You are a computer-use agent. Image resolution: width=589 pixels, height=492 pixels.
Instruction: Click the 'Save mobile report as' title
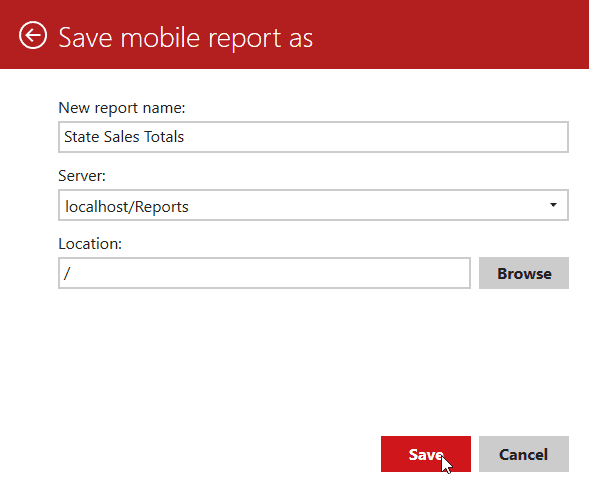click(x=186, y=38)
